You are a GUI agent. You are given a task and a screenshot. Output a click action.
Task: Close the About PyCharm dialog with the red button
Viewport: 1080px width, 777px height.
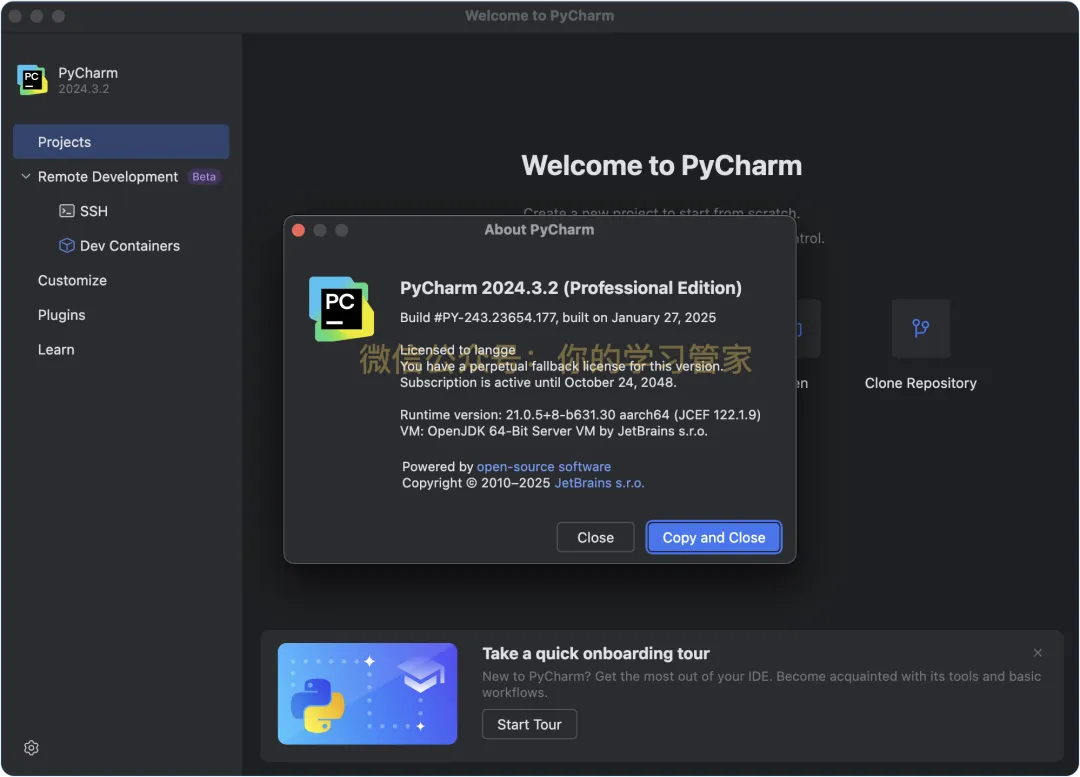pyautogui.click(x=298, y=230)
